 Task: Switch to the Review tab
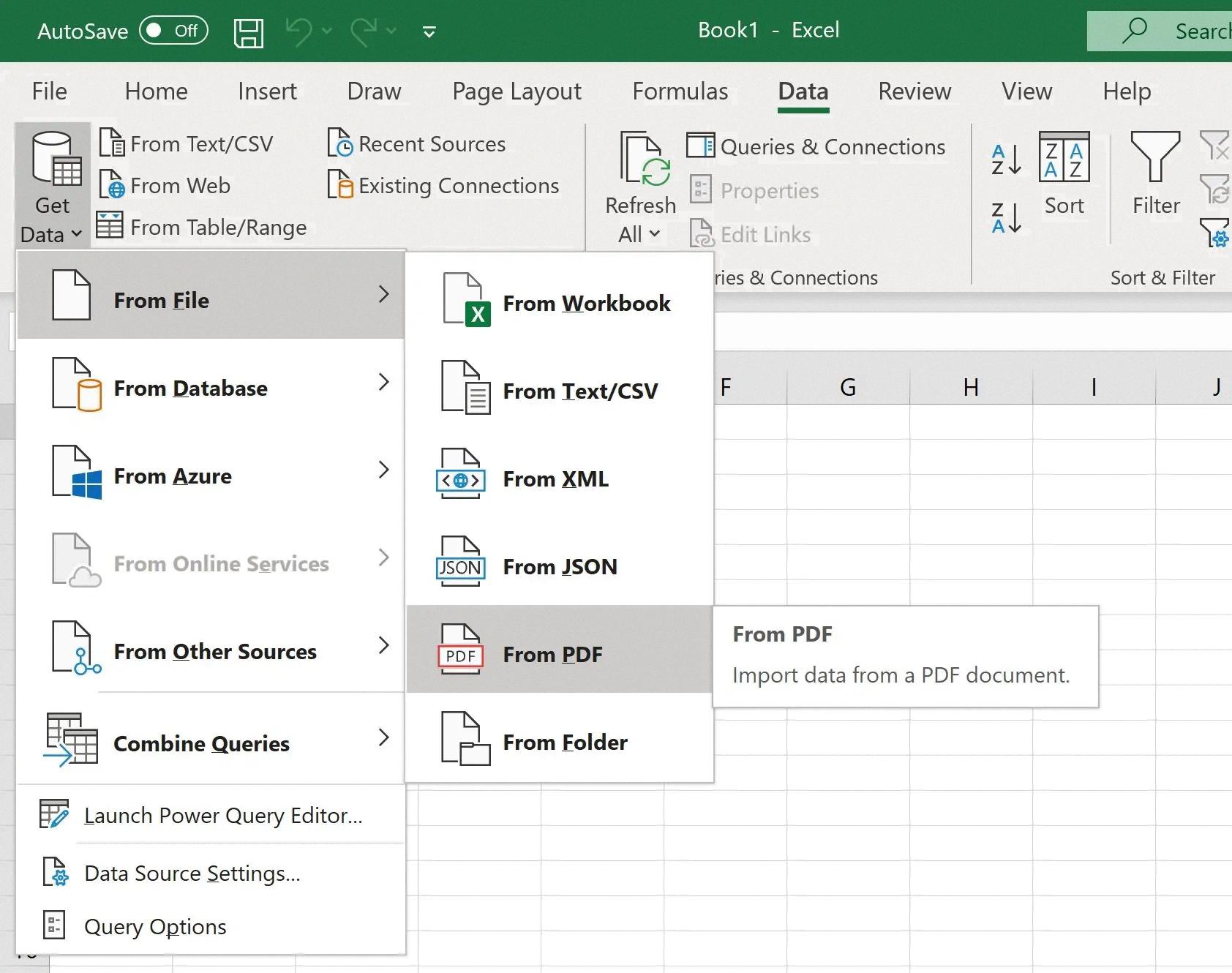tap(914, 91)
